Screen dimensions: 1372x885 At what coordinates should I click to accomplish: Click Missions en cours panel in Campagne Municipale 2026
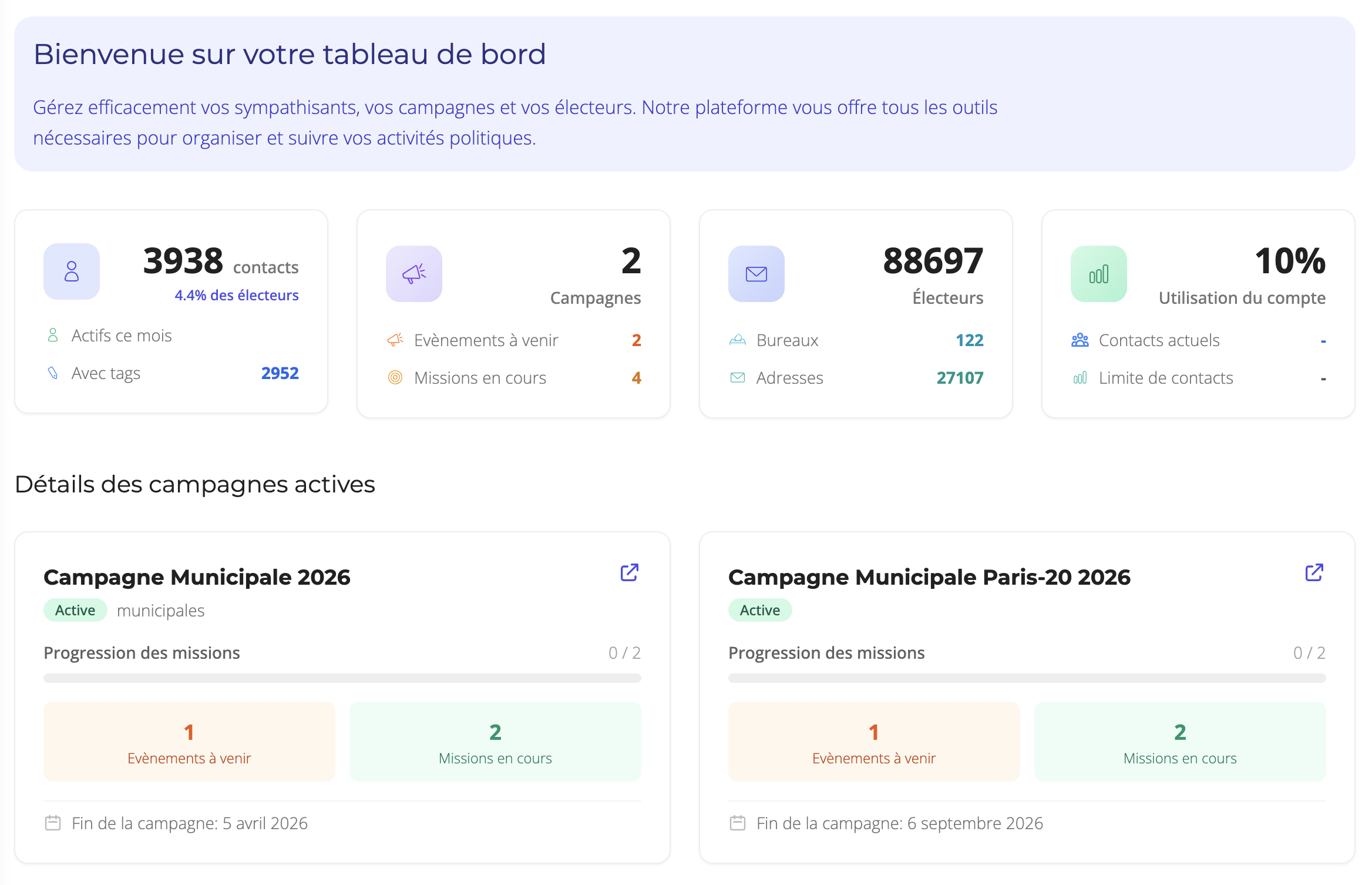pyautogui.click(x=495, y=742)
